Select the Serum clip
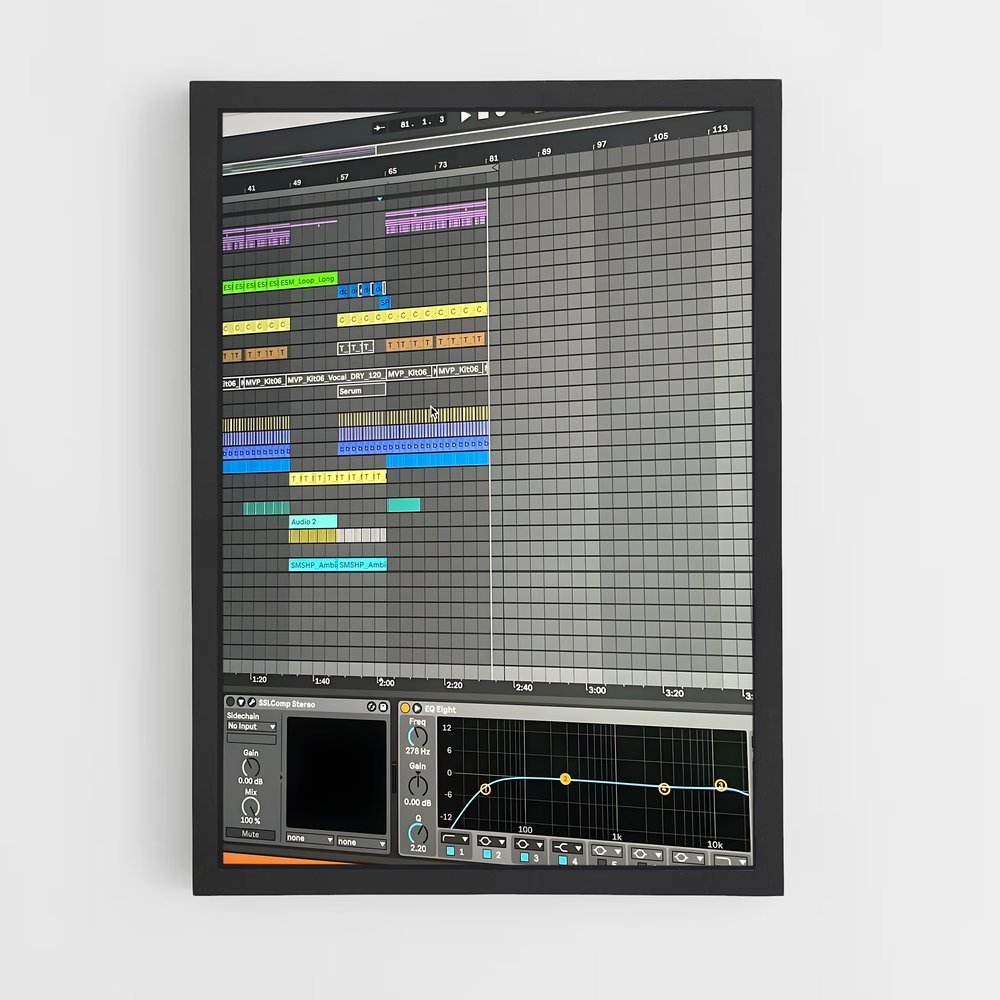 [361, 390]
